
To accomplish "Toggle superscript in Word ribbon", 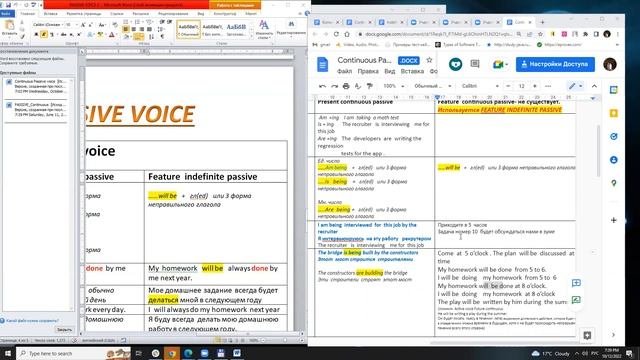I will 79,35.
